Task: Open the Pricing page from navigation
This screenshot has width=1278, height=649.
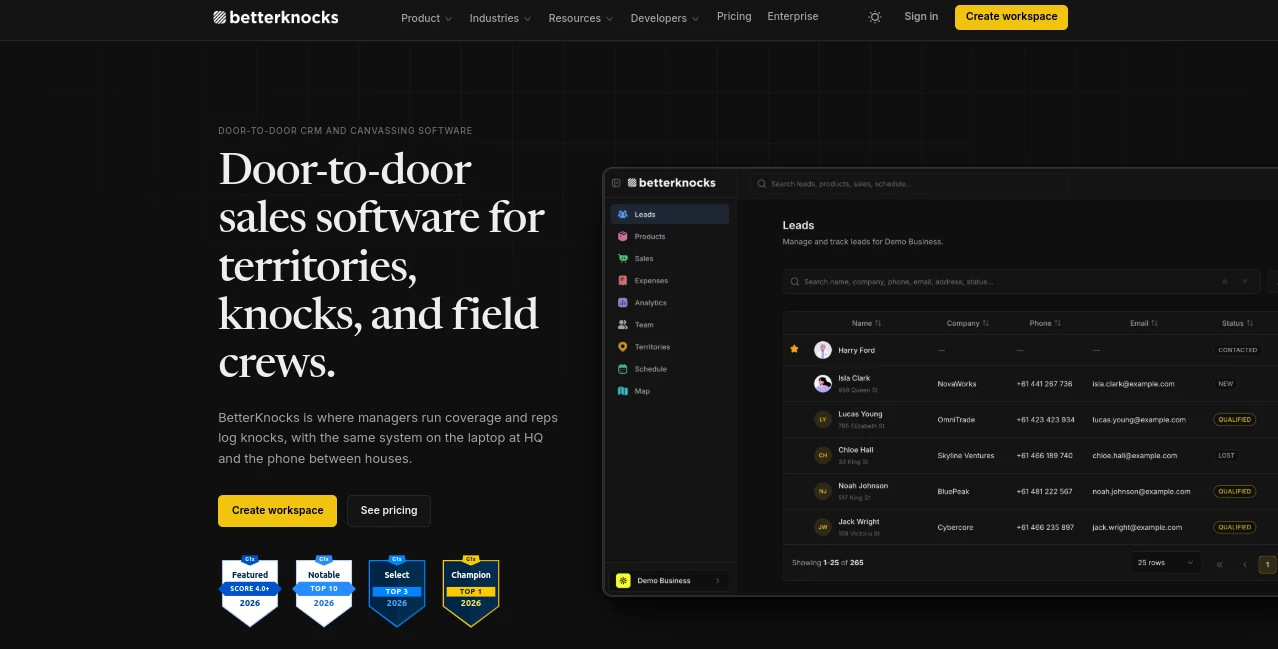Action: click(x=734, y=17)
